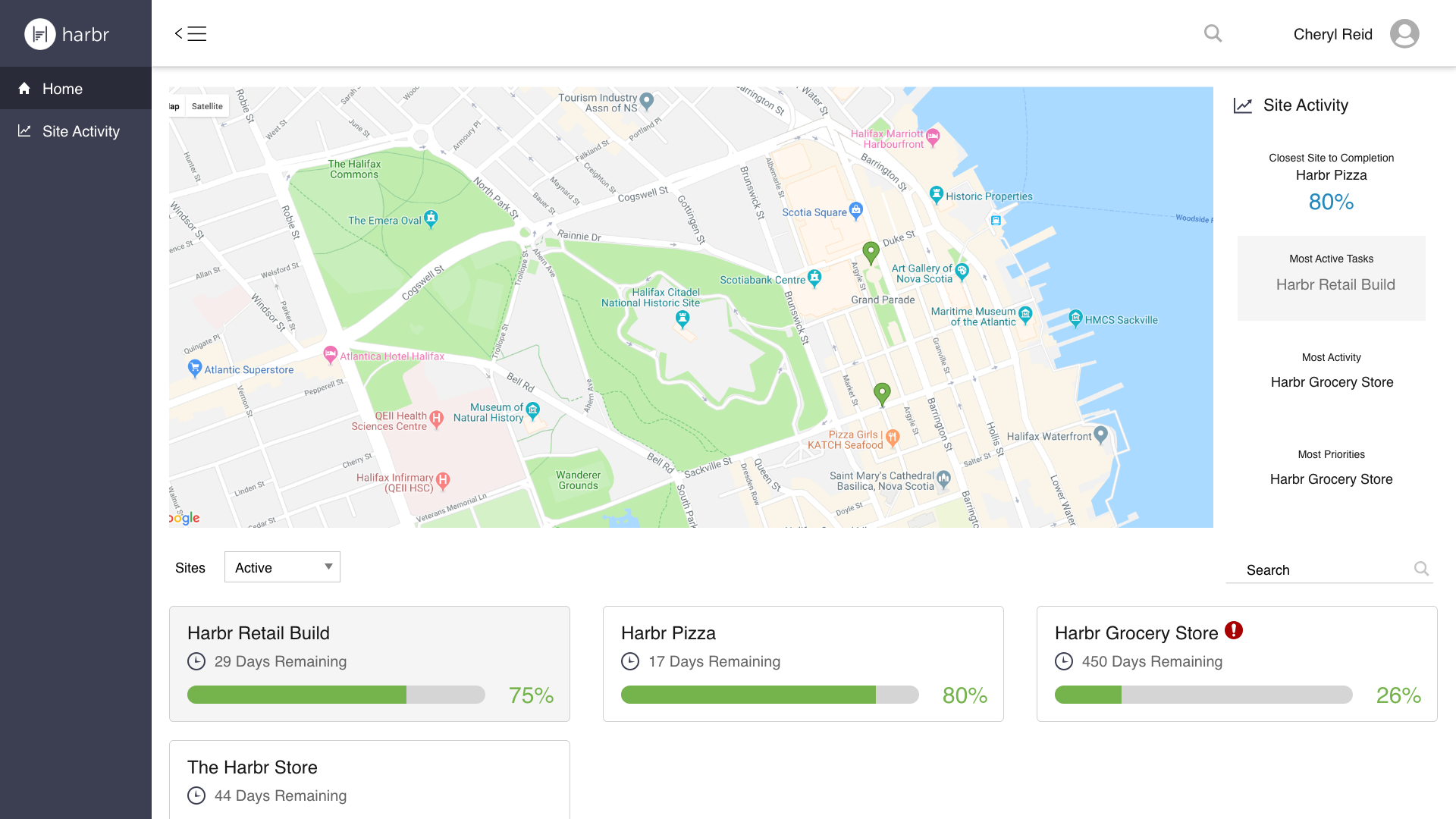Viewport: 1456px width, 819px height.
Task: Click green site marker near Duke St
Action: click(871, 253)
